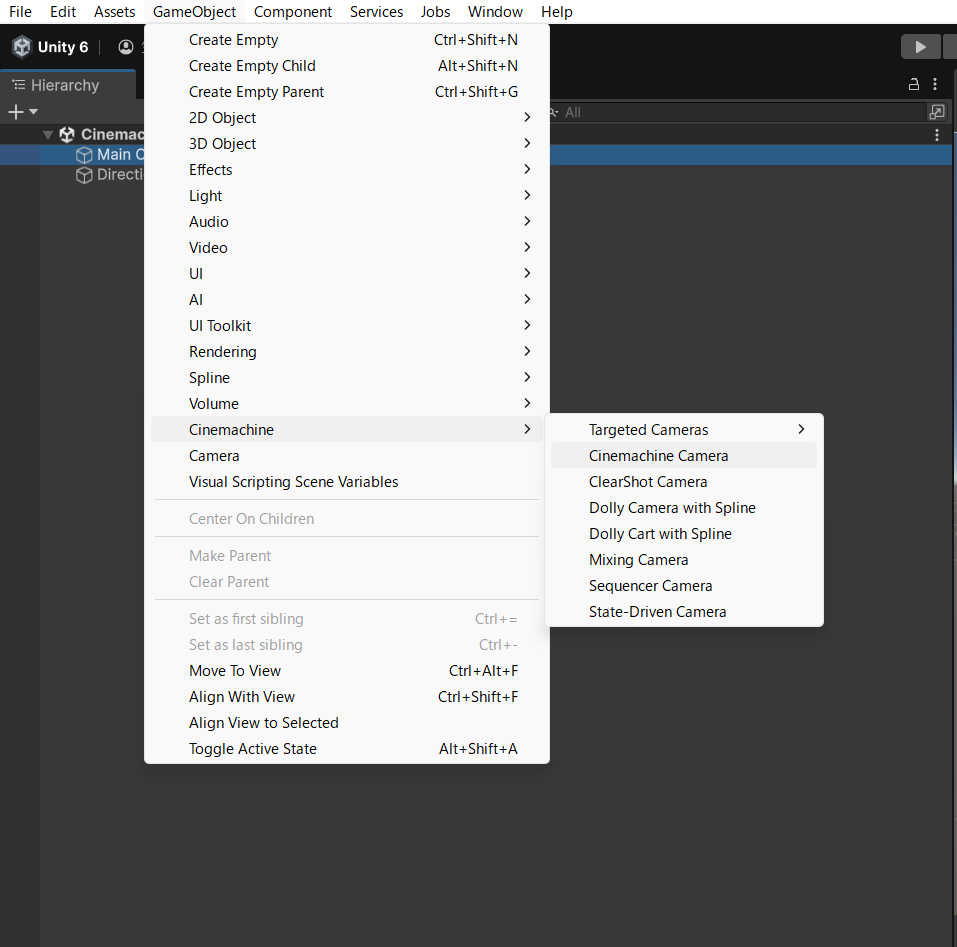Viewport: 957px width, 947px height.
Task: Create a Sequencer Camera
Action: [684, 586]
